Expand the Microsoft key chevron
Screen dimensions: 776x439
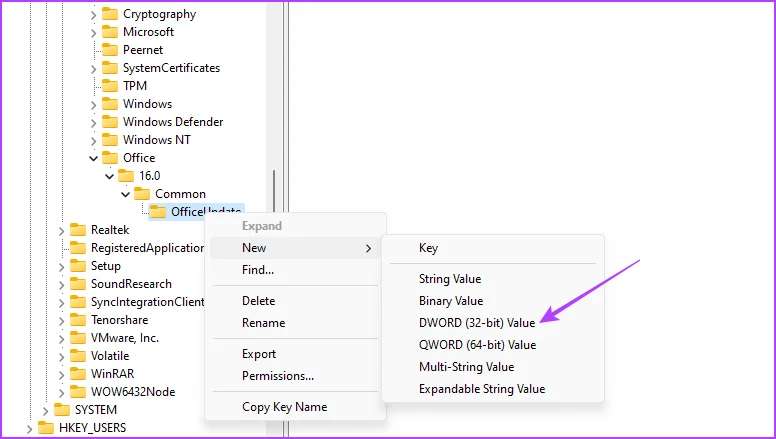[94, 33]
